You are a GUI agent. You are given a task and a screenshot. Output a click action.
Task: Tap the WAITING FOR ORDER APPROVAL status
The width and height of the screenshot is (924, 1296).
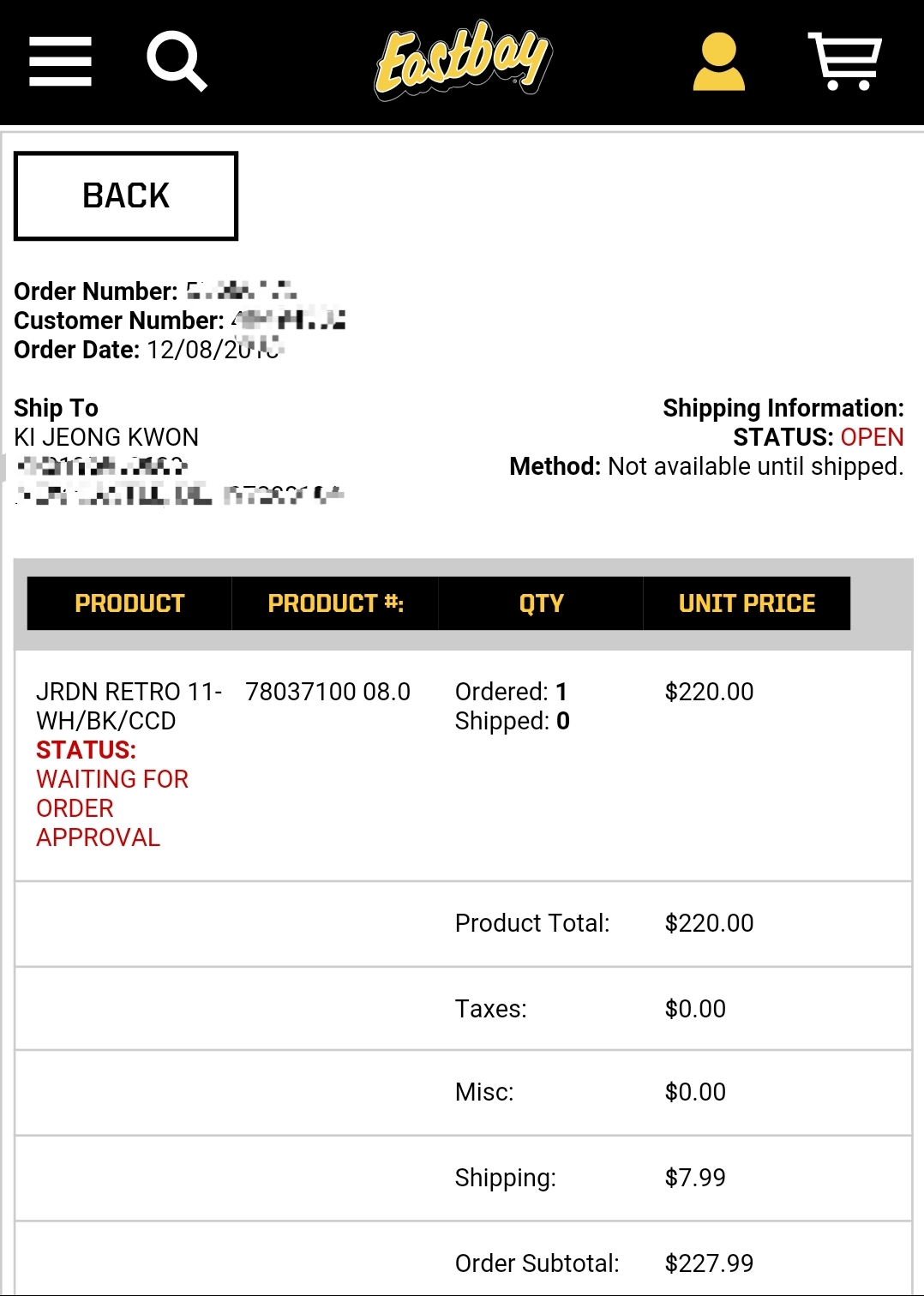[111, 808]
